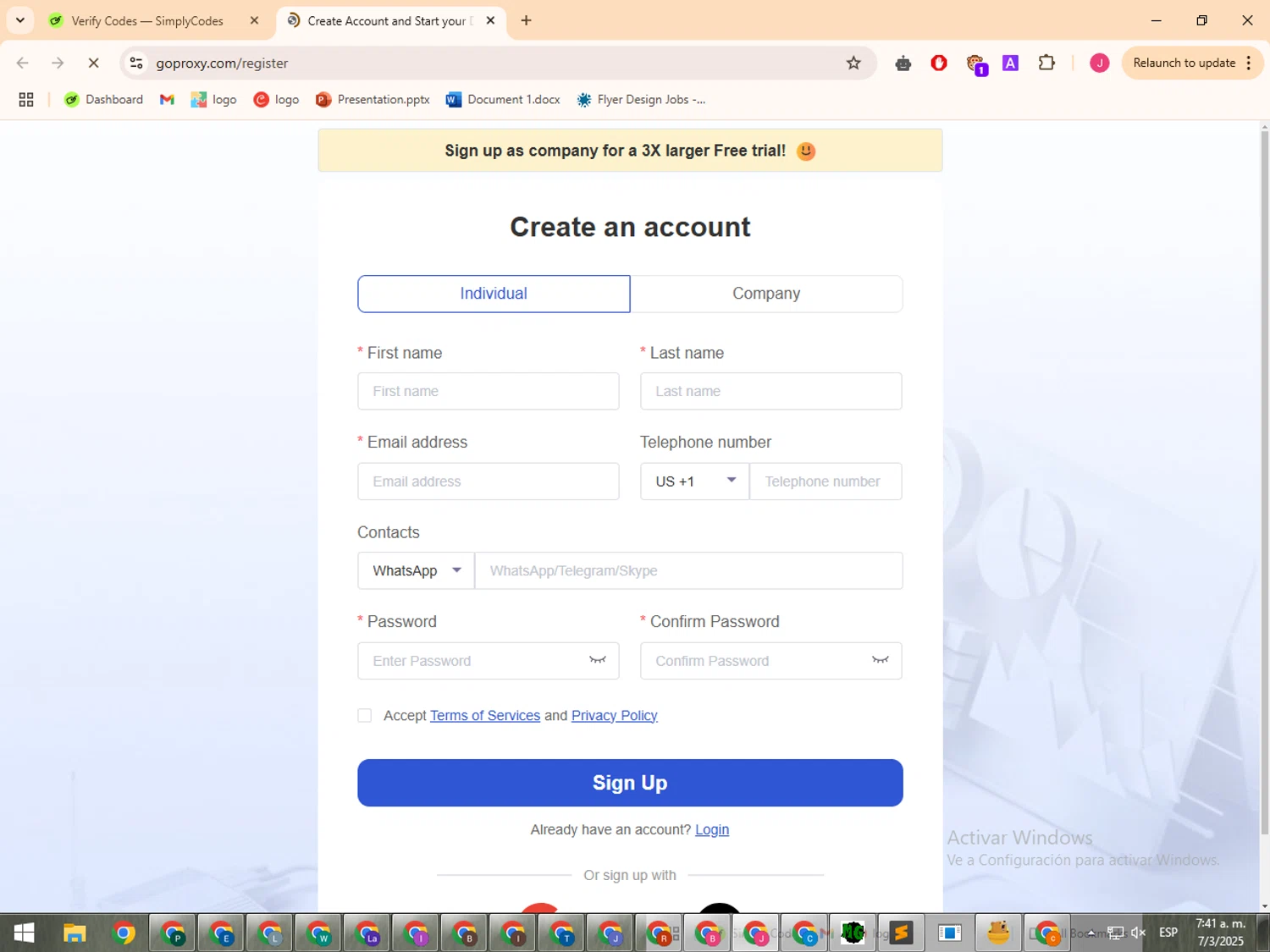
Task: Toggle visibility of the Confirm Password field
Action: 881,660
